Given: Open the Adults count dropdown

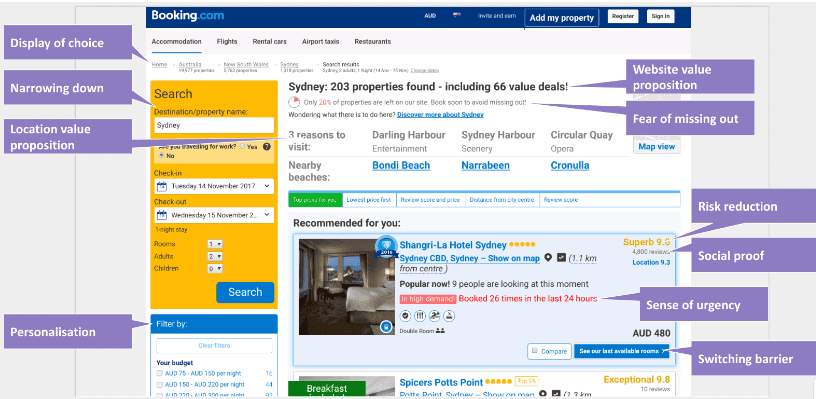Looking at the screenshot, I should [215, 256].
